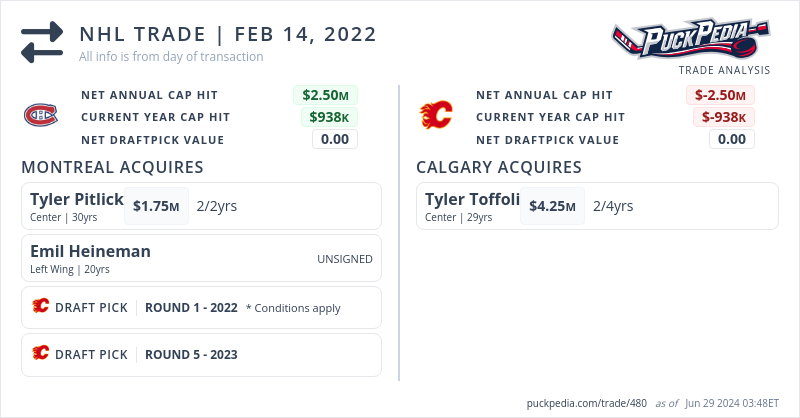800x418 pixels.
Task: Click Calgary's -$2.50M net annual cap hit
Action: (720, 95)
